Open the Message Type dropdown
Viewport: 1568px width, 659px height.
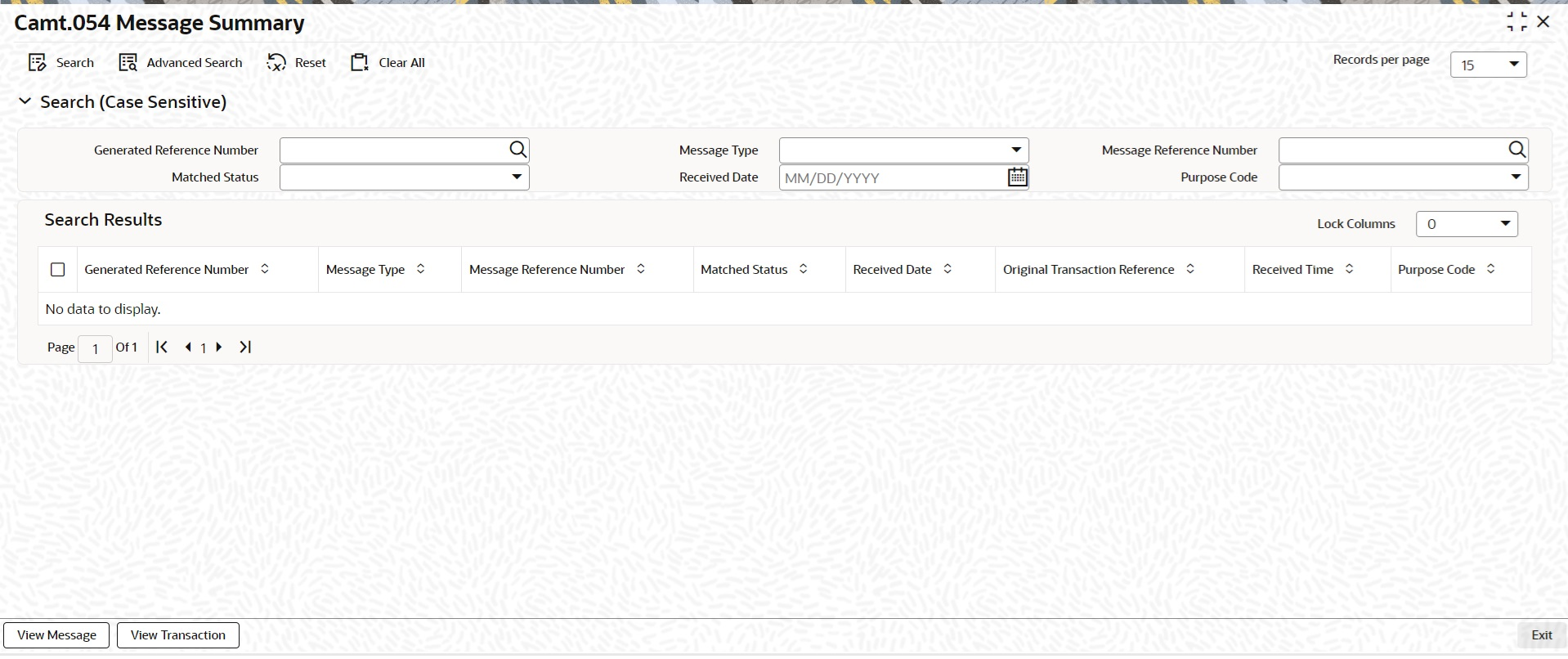pyautogui.click(x=903, y=150)
